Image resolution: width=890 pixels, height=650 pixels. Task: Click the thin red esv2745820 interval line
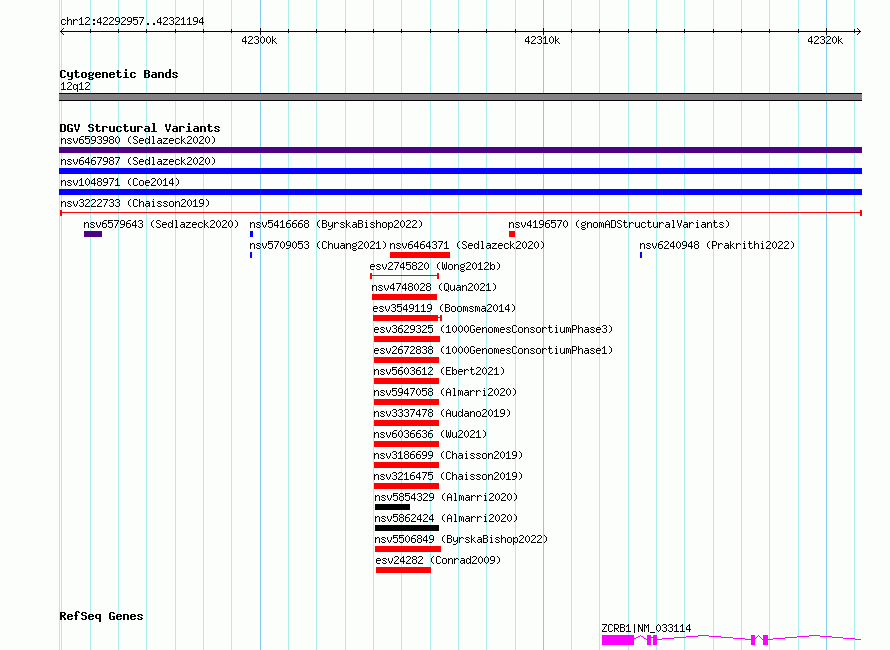coord(404,276)
